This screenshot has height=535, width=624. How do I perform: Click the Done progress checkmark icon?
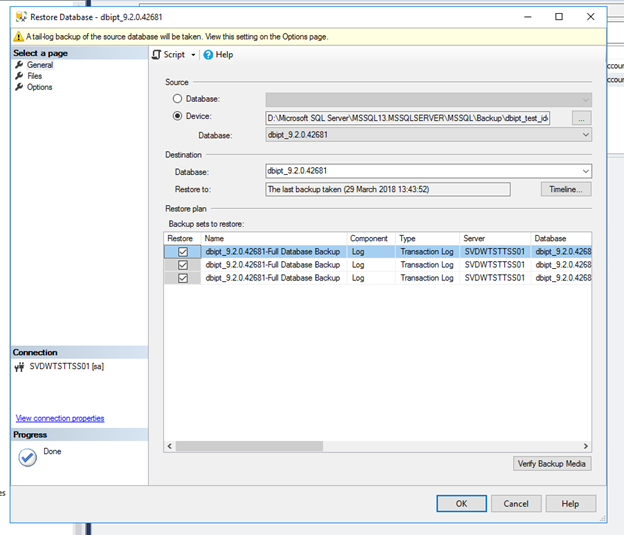coord(27,458)
